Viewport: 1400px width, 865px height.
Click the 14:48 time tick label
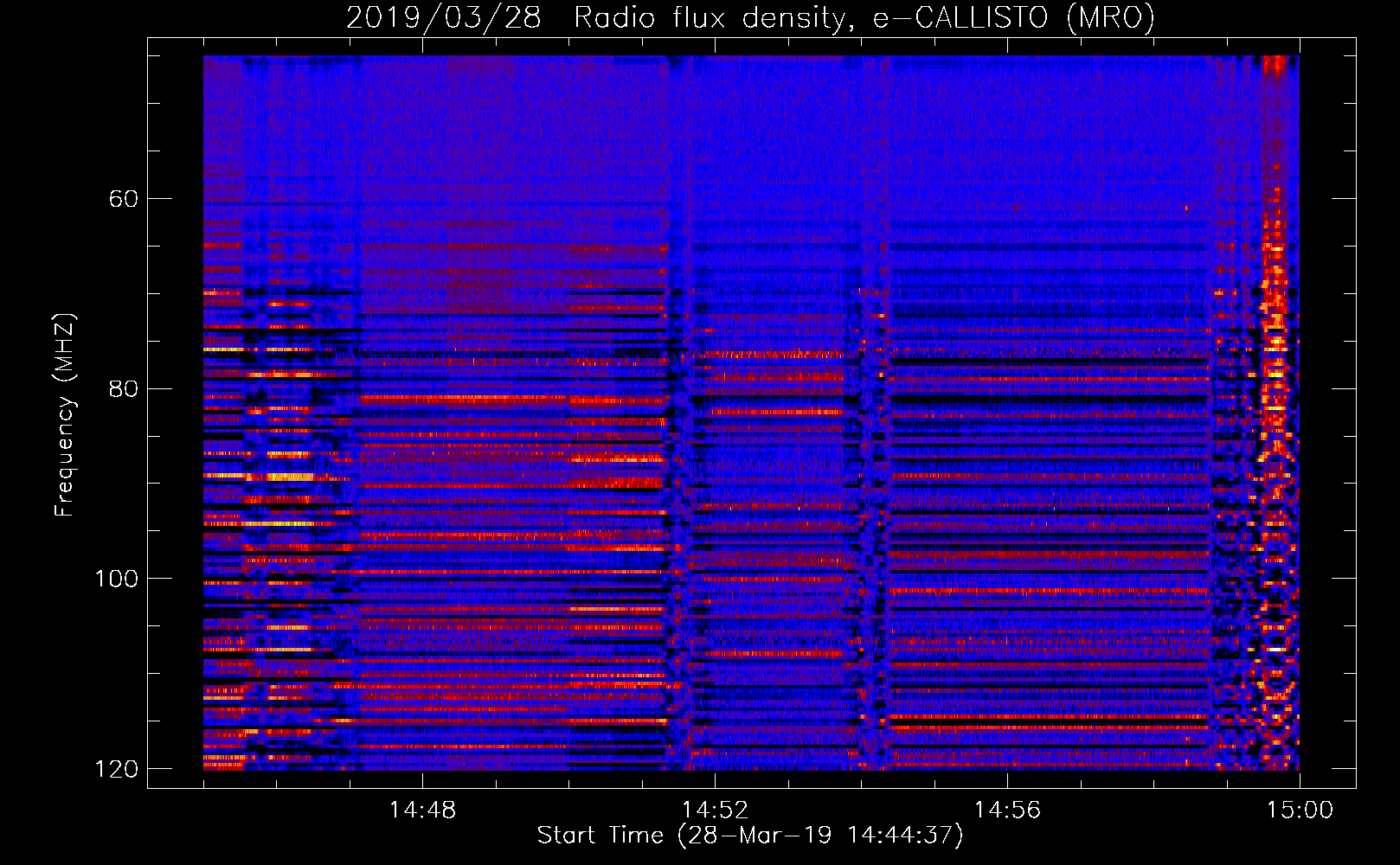coord(422,811)
